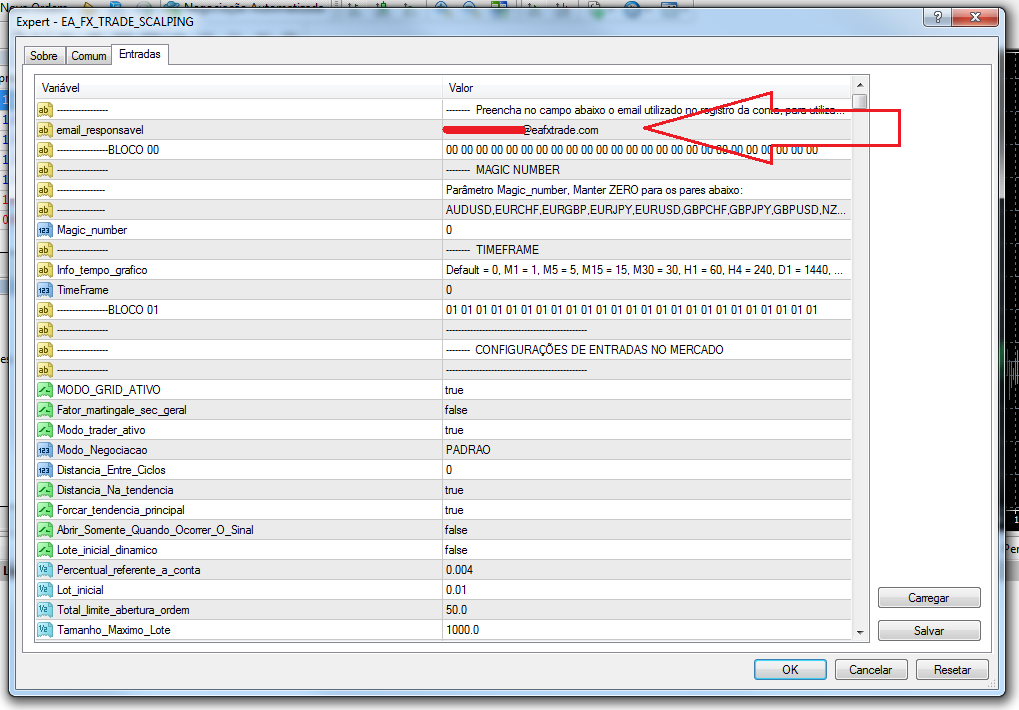Screen dimensions: 1019x710
Task: Click the boolean icon beside MODO_GRID_ATIVO
Action: (x=44, y=390)
